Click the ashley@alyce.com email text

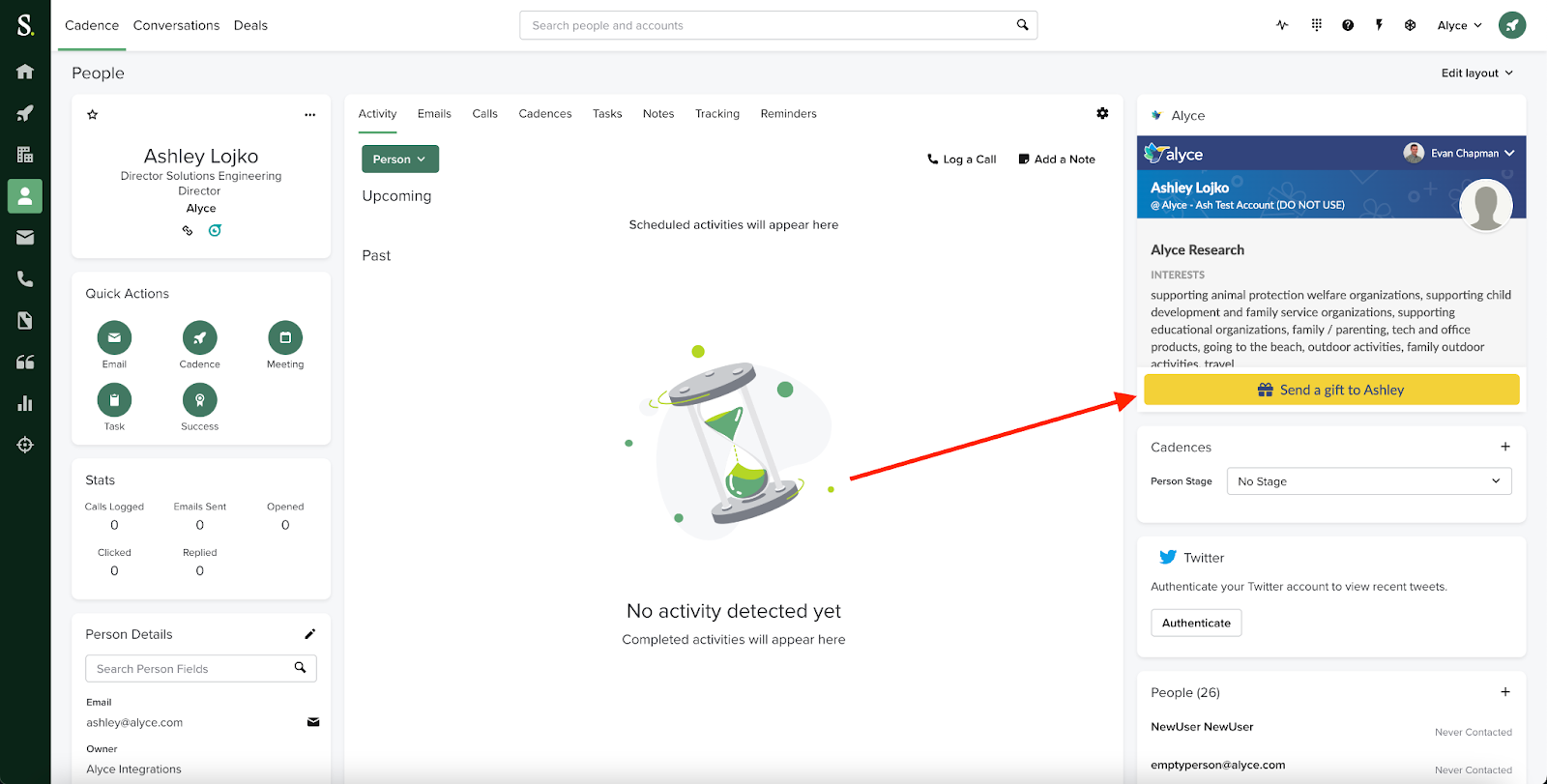tap(134, 722)
